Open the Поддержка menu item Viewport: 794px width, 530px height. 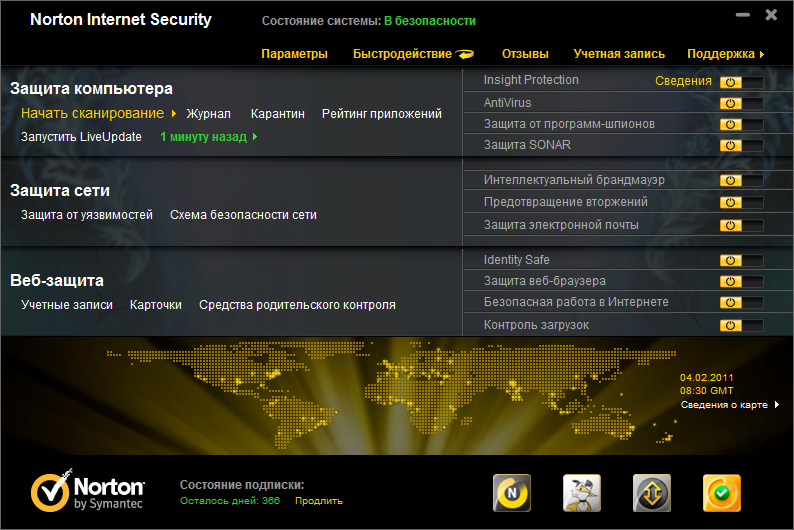(721, 54)
